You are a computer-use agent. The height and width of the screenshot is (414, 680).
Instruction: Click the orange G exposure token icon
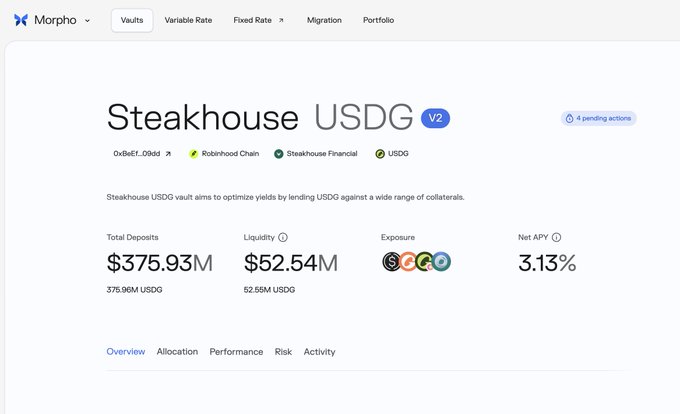point(408,261)
